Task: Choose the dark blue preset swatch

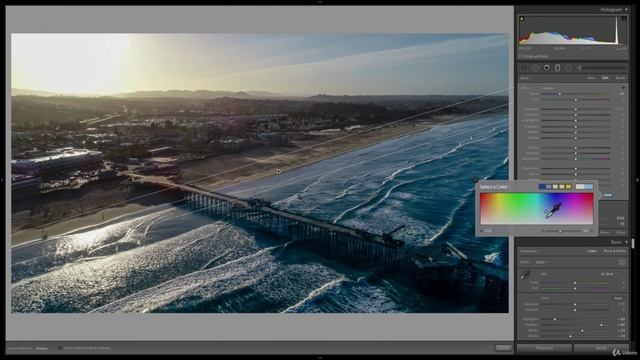Action: [542, 187]
